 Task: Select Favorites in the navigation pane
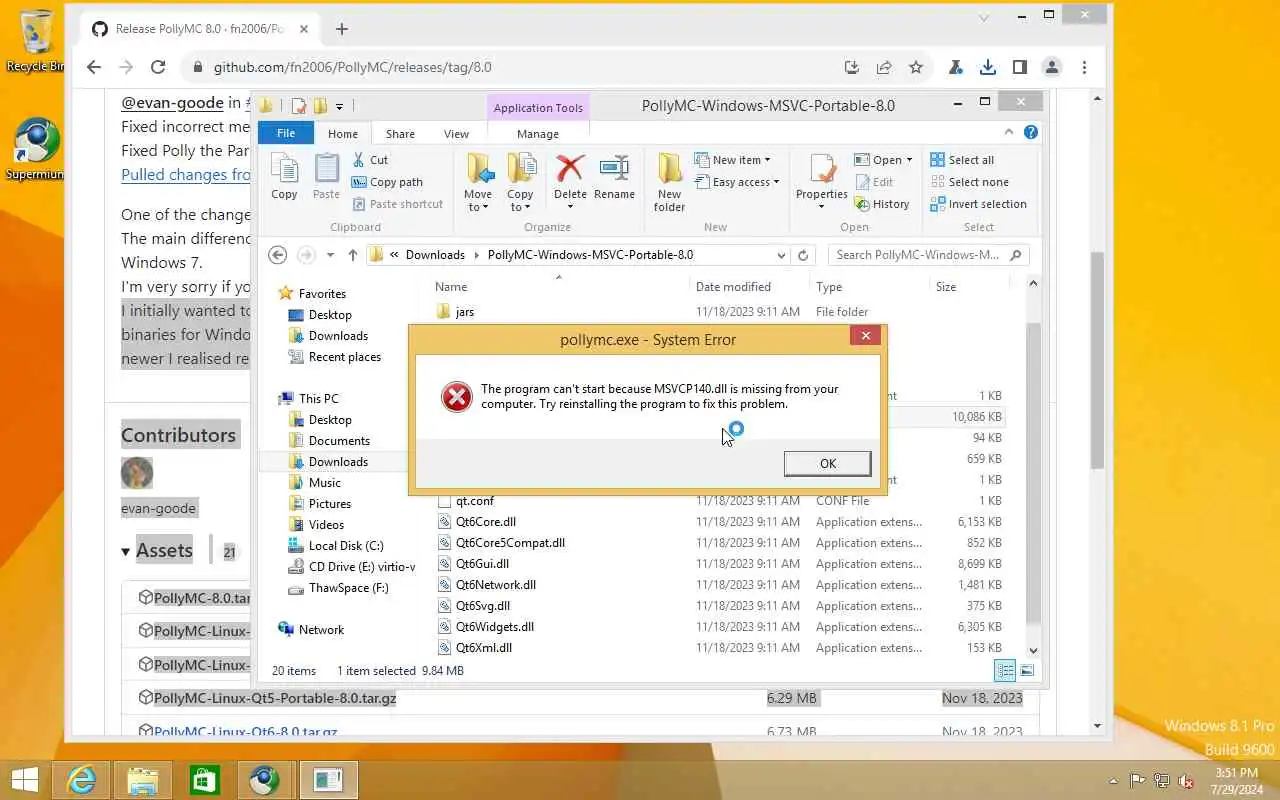tap(322, 294)
